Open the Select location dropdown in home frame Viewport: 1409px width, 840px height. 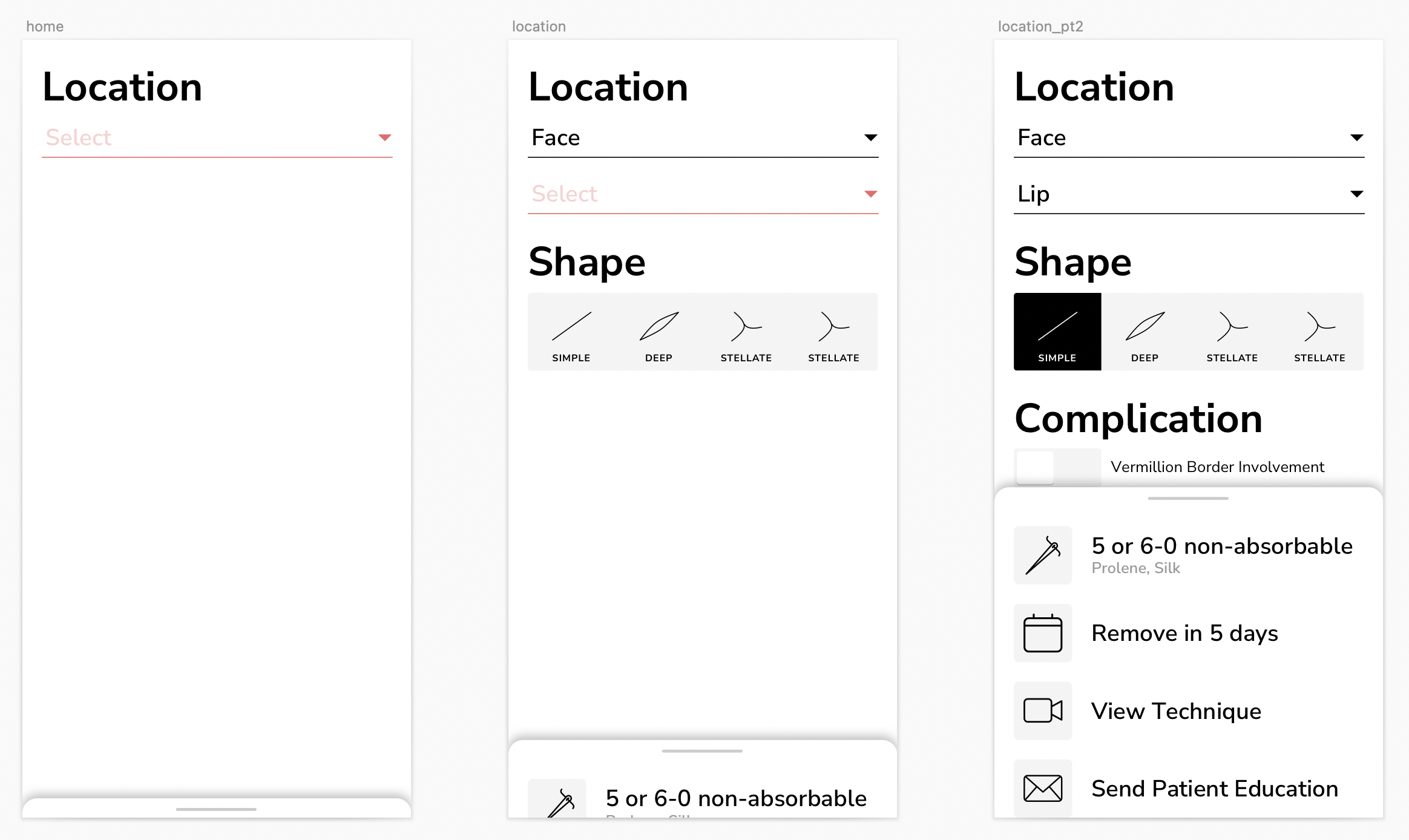coord(217,138)
